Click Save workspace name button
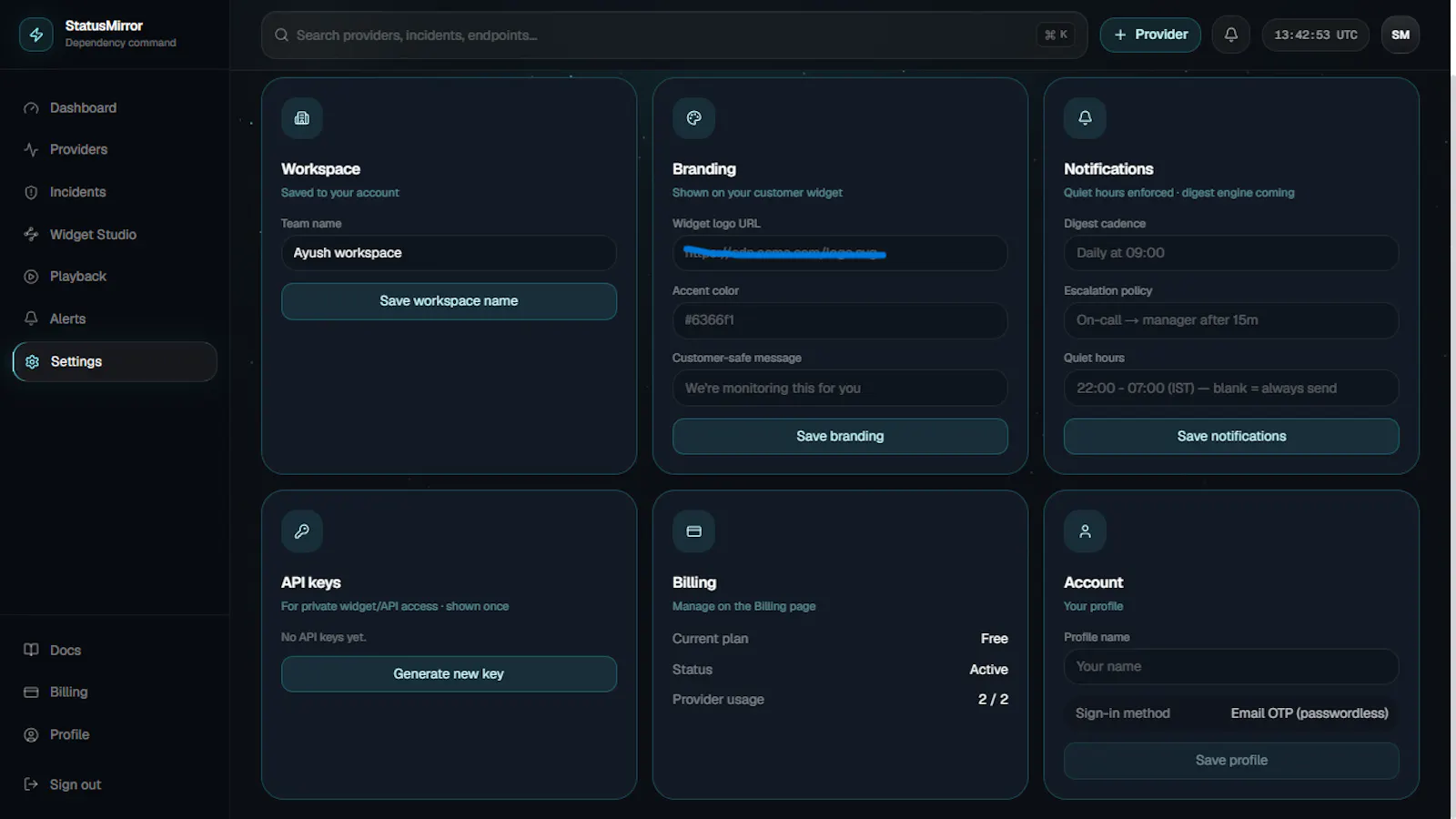The width and height of the screenshot is (1456, 819). tap(449, 301)
